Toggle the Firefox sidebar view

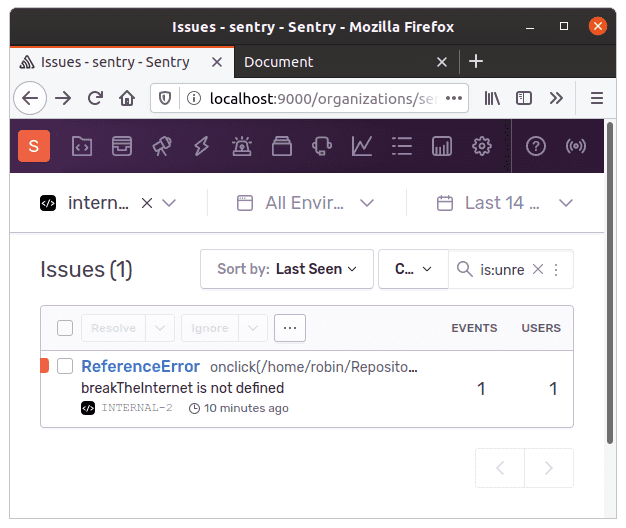[x=524, y=98]
